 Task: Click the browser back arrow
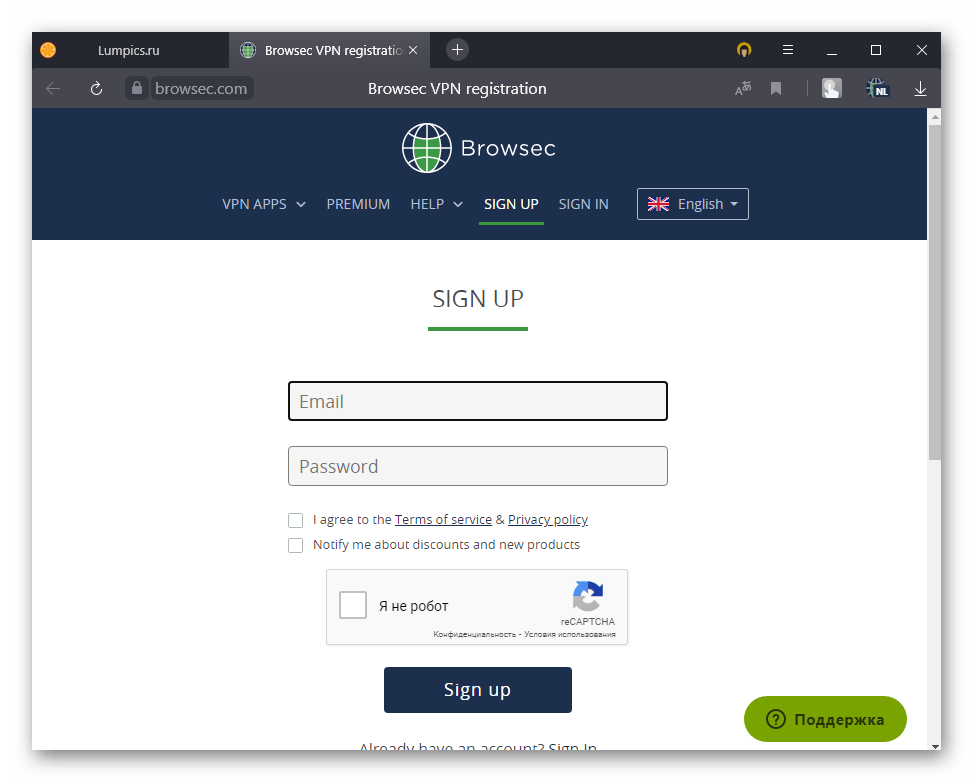[53, 89]
